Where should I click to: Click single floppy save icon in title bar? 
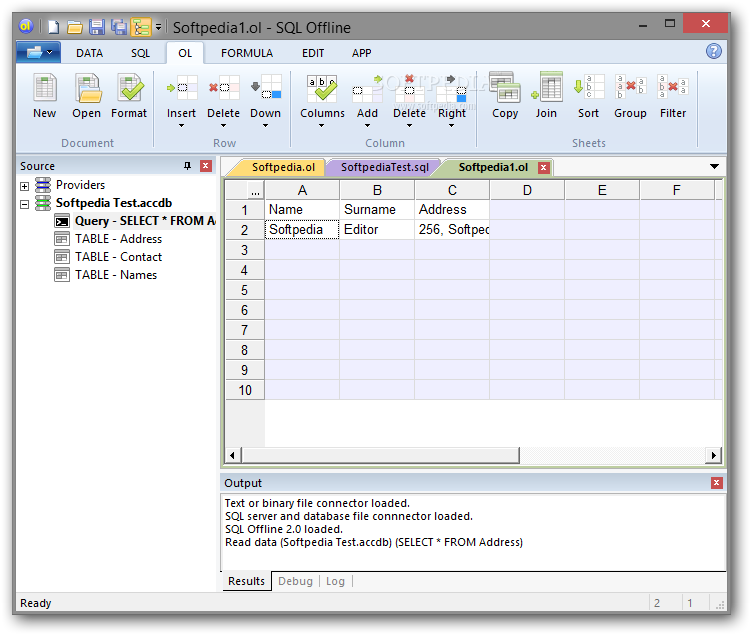(97, 27)
